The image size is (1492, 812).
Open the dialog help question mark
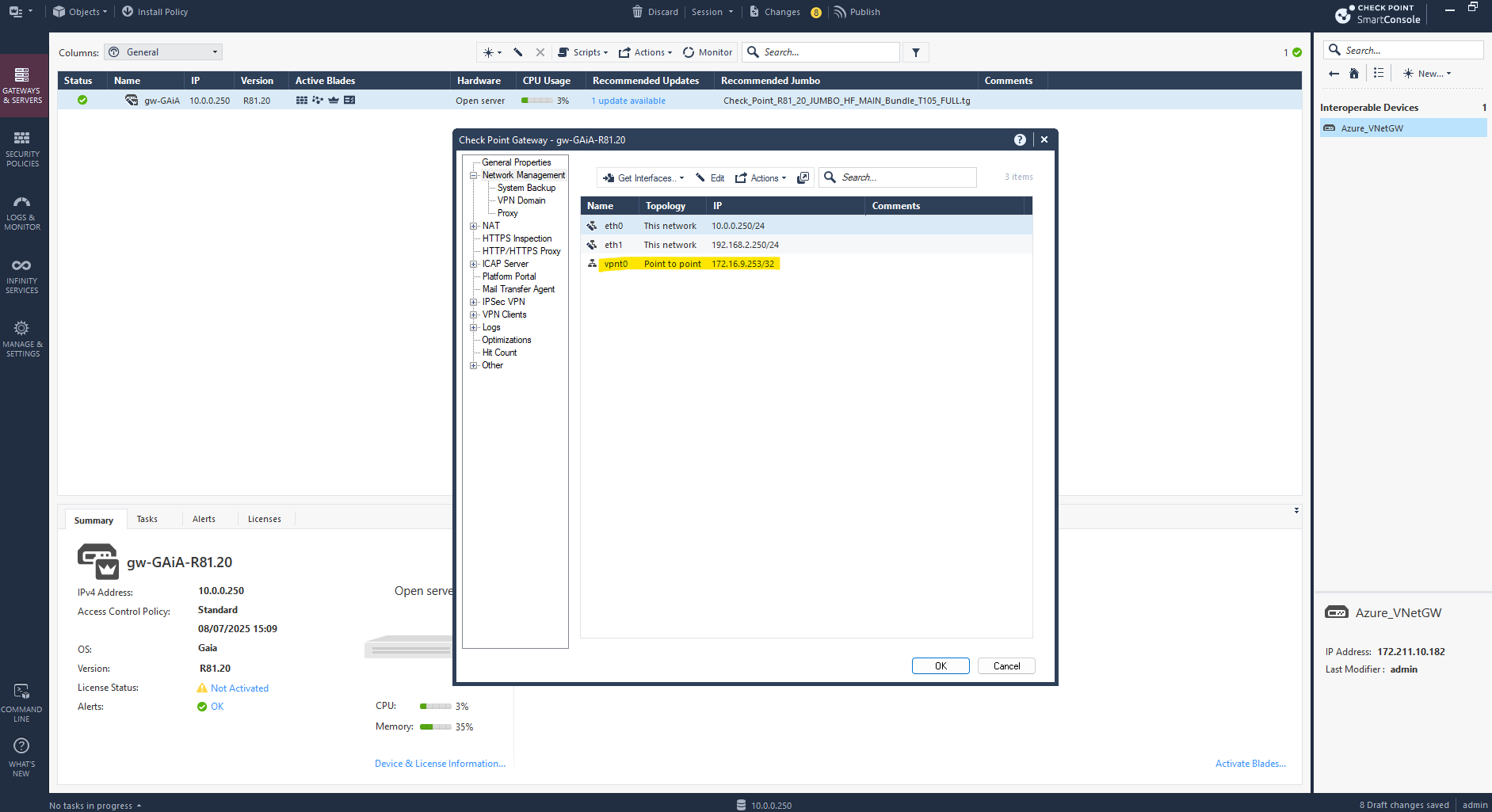[x=1020, y=139]
